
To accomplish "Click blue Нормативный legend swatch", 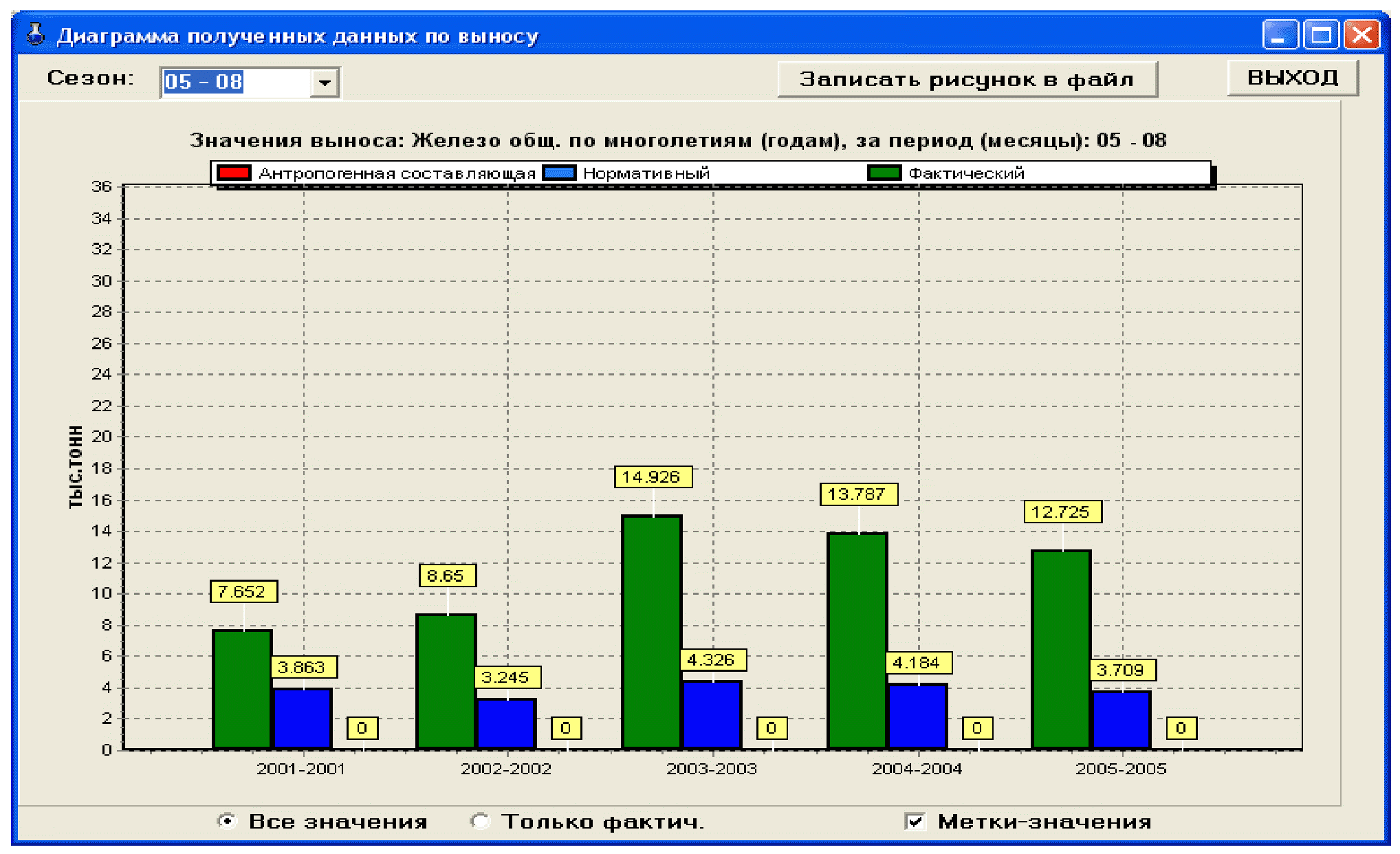I will point(559,173).
